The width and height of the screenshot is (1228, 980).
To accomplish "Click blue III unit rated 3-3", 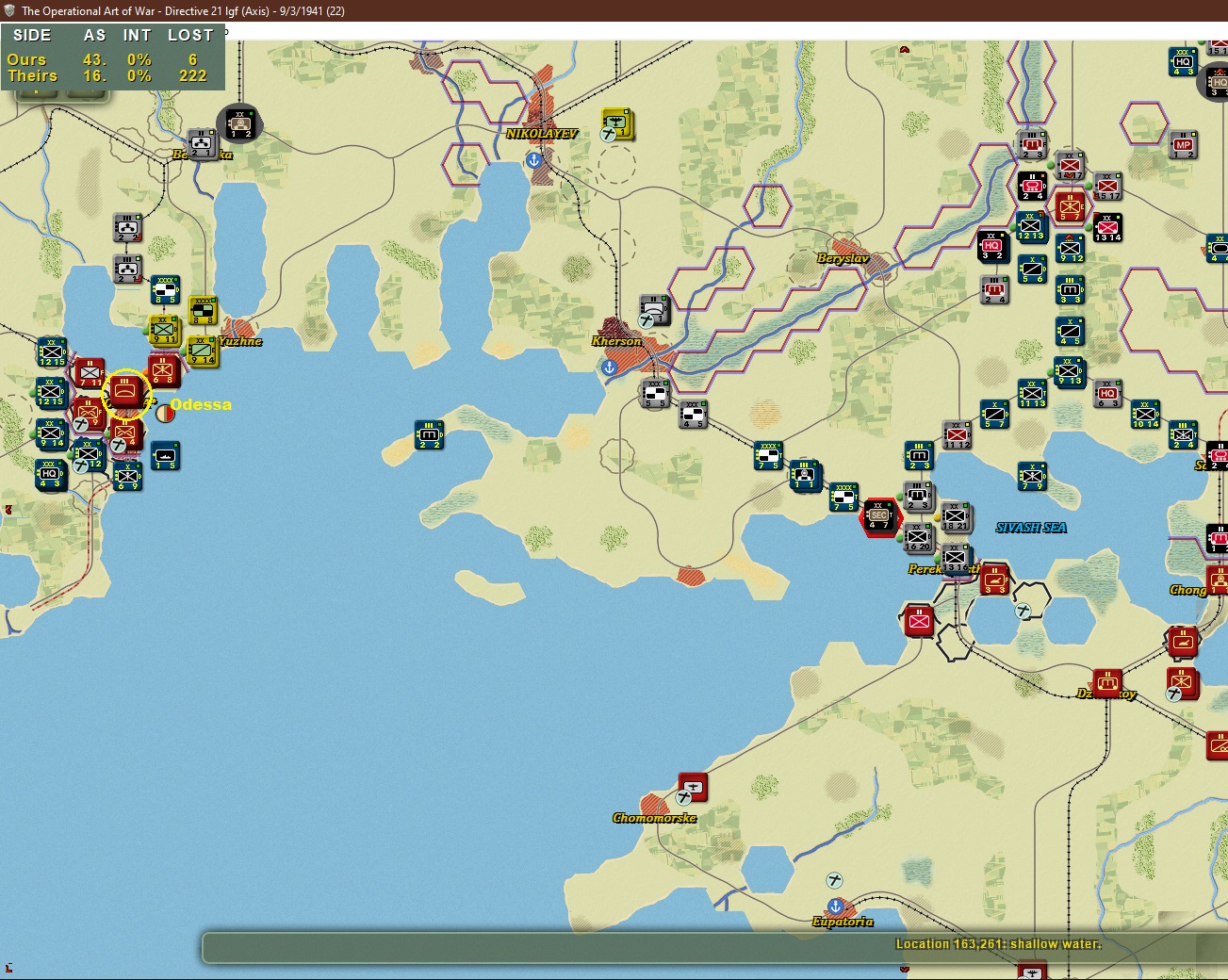I will [x=1070, y=290].
